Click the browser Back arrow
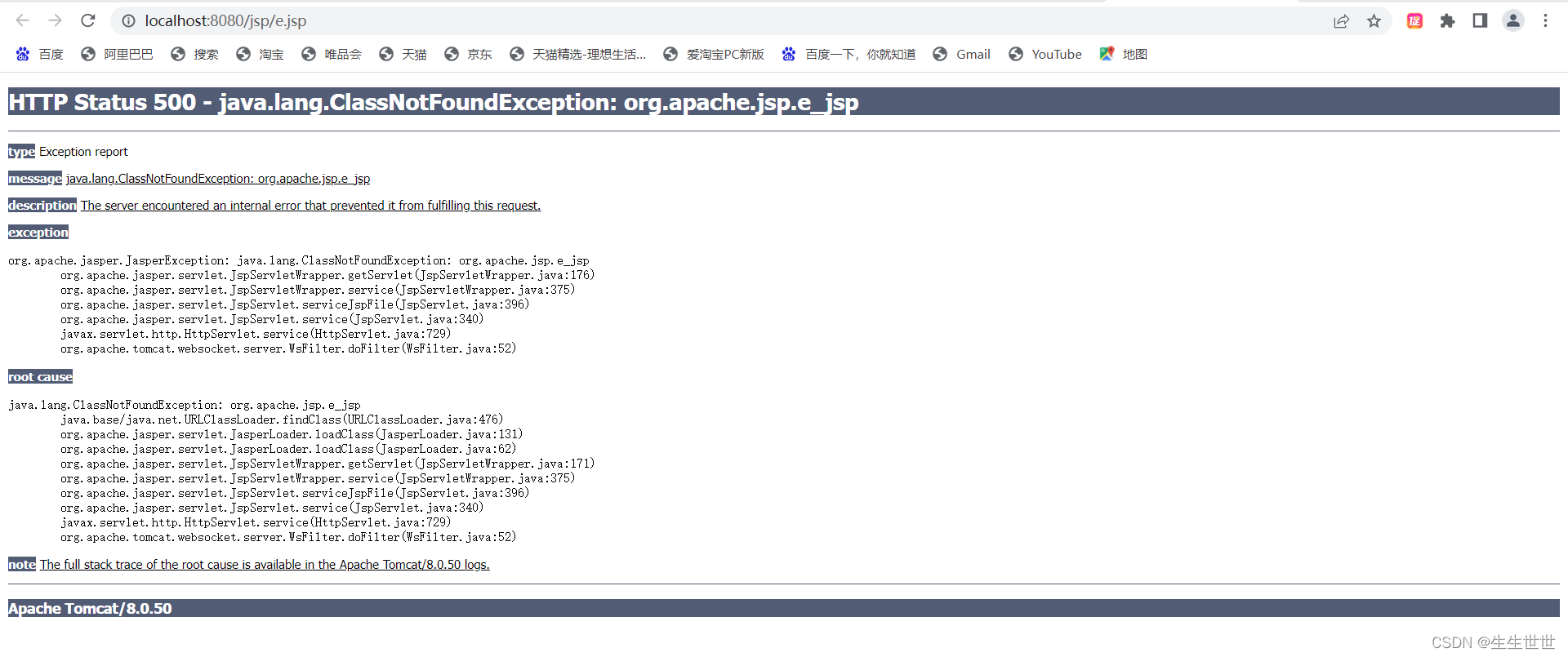 (x=22, y=20)
